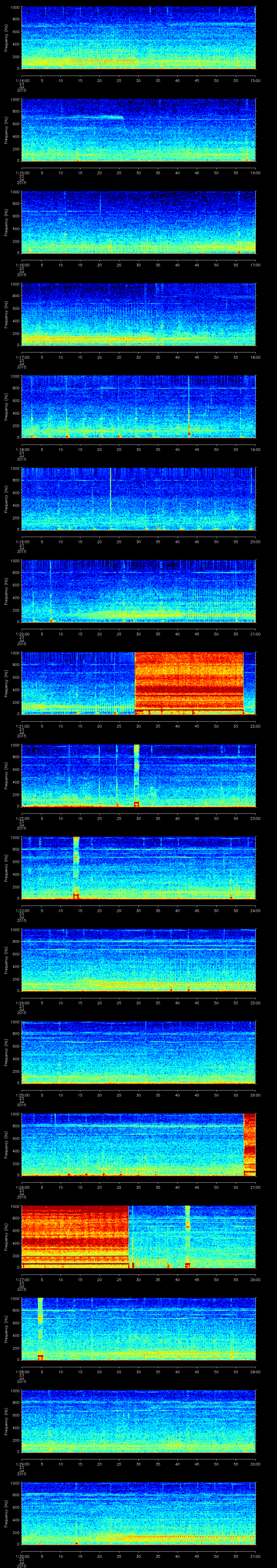277x1568 pixels.
Task: Click the '27:00' end time label
Action: [256, 1187]
